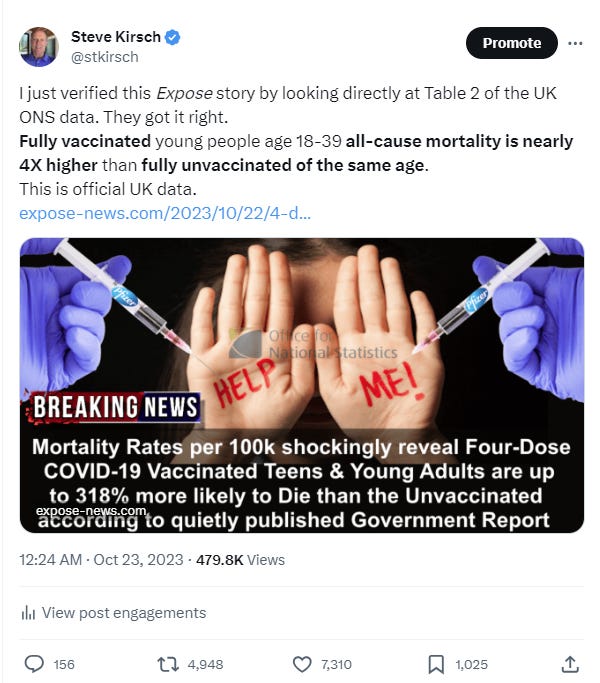Viewport: 600px width, 683px height.
Task: Click the 7,310 likes count
Action: pyautogui.click(x=336, y=665)
